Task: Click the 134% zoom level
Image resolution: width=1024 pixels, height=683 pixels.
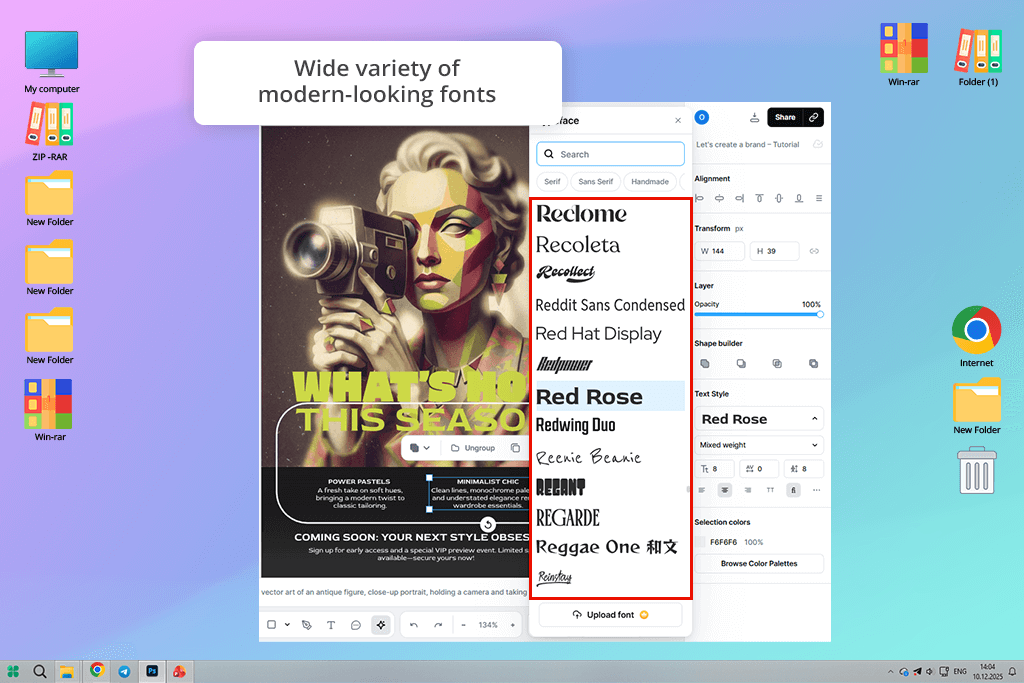Action: pyautogui.click(x=488, y=625)
